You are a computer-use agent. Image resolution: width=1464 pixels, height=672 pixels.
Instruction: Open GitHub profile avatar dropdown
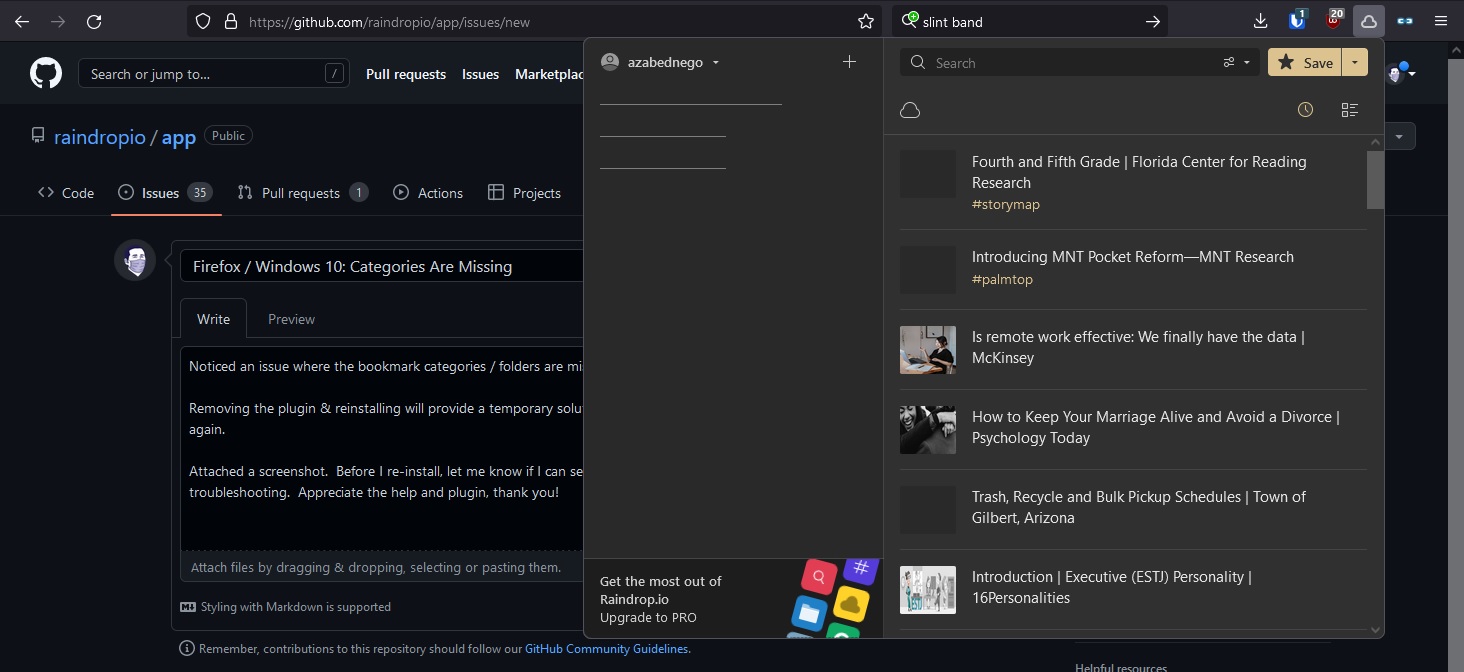click(x=1401, y=72)
